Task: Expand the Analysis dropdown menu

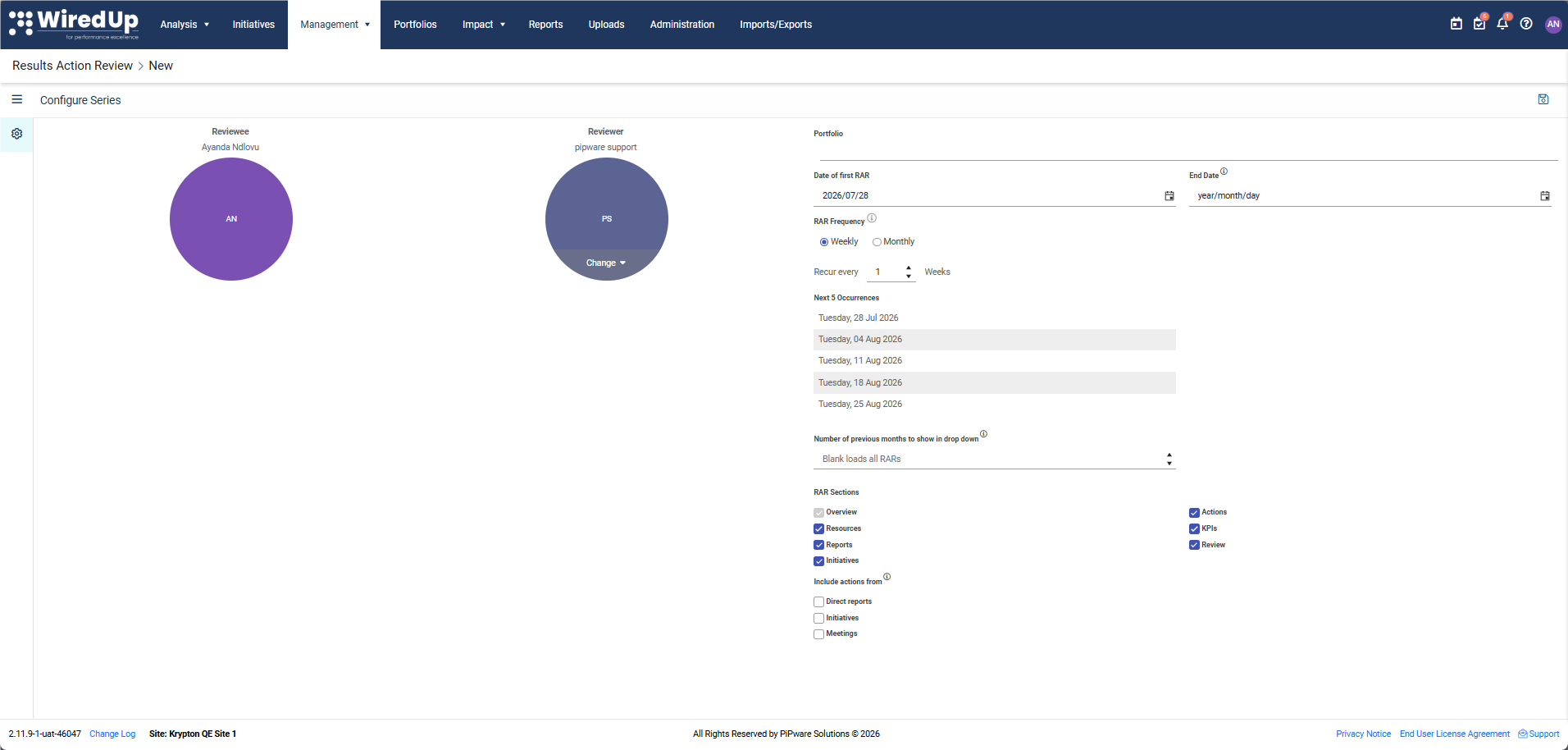Action: (185, 25)
